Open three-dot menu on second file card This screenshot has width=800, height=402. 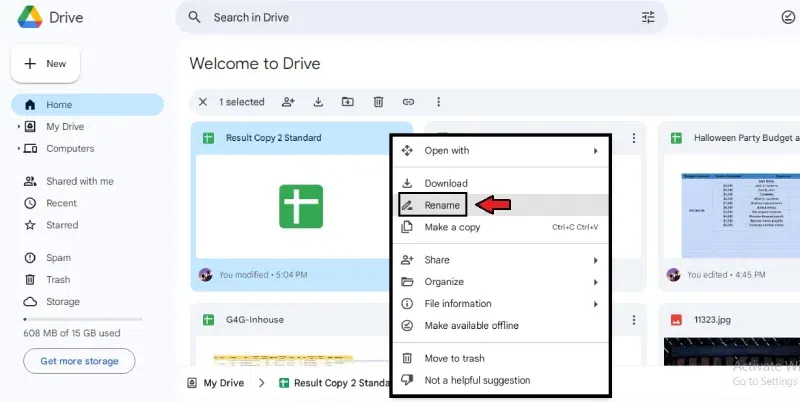click(634, 138)
